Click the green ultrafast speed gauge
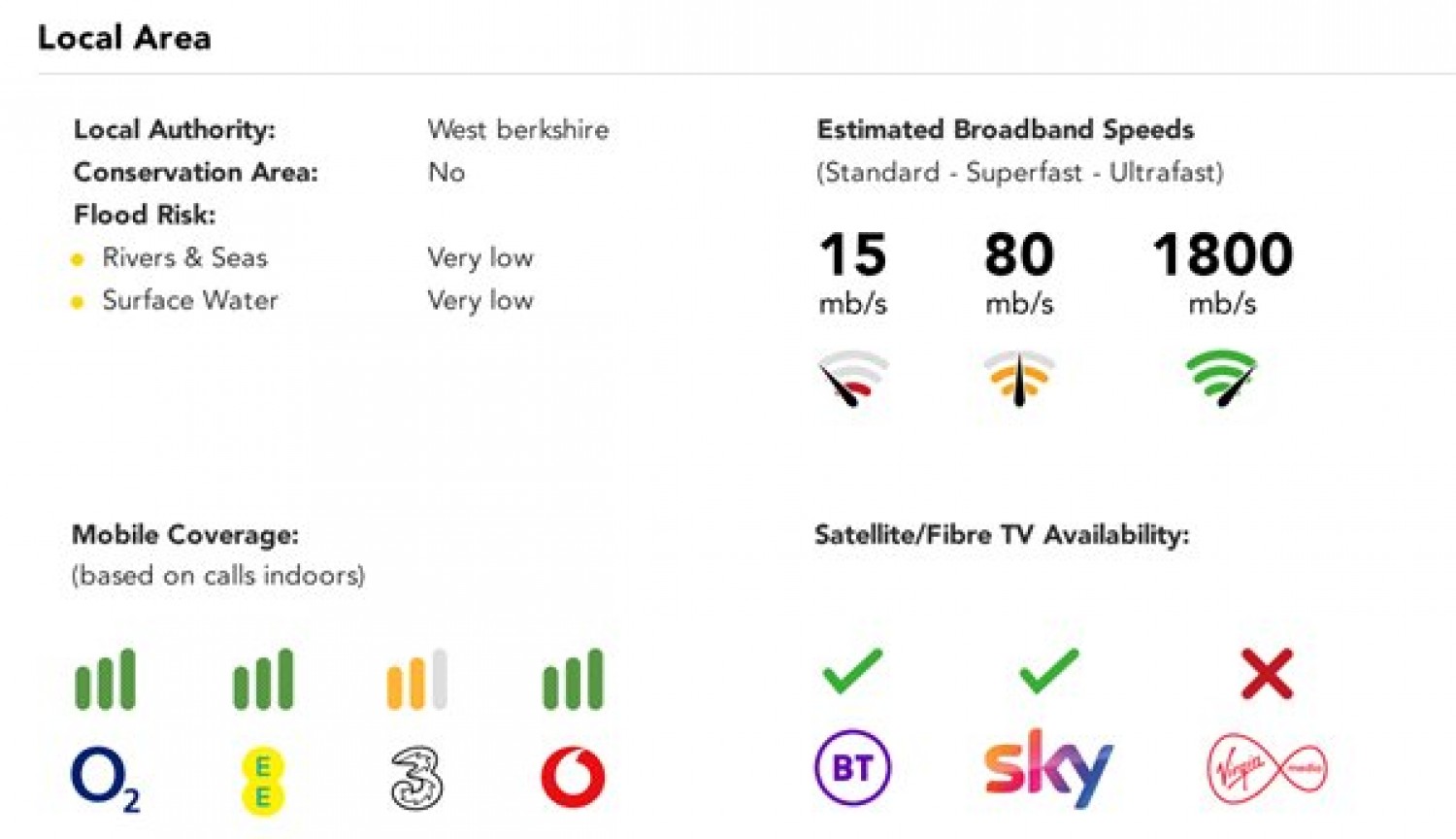 [1222, 378]
